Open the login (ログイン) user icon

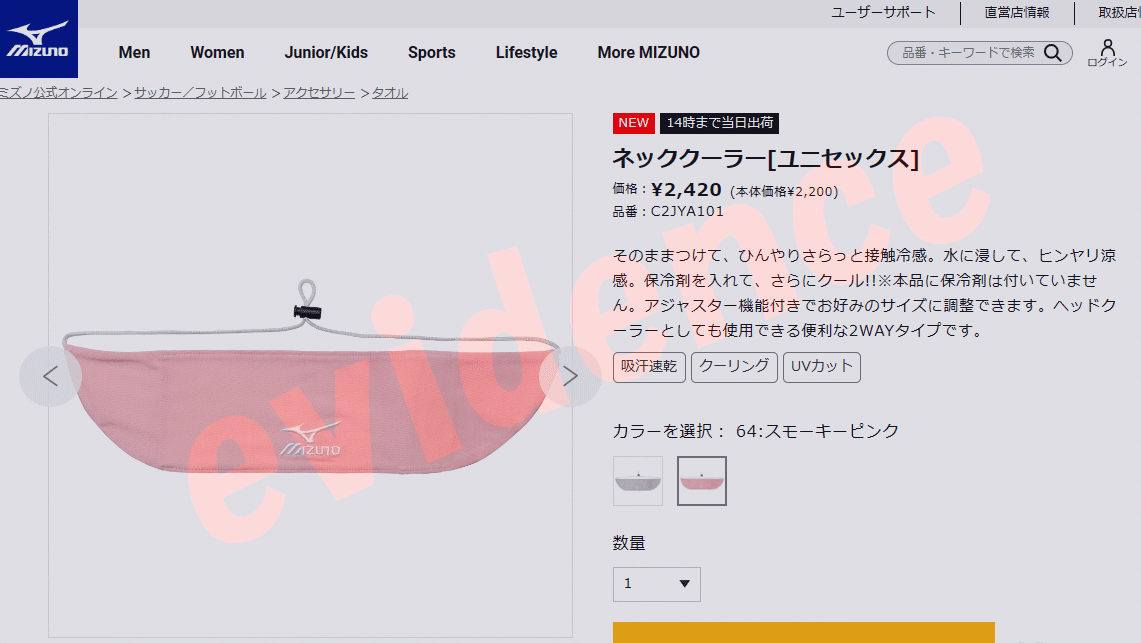tap(1107, 53)
